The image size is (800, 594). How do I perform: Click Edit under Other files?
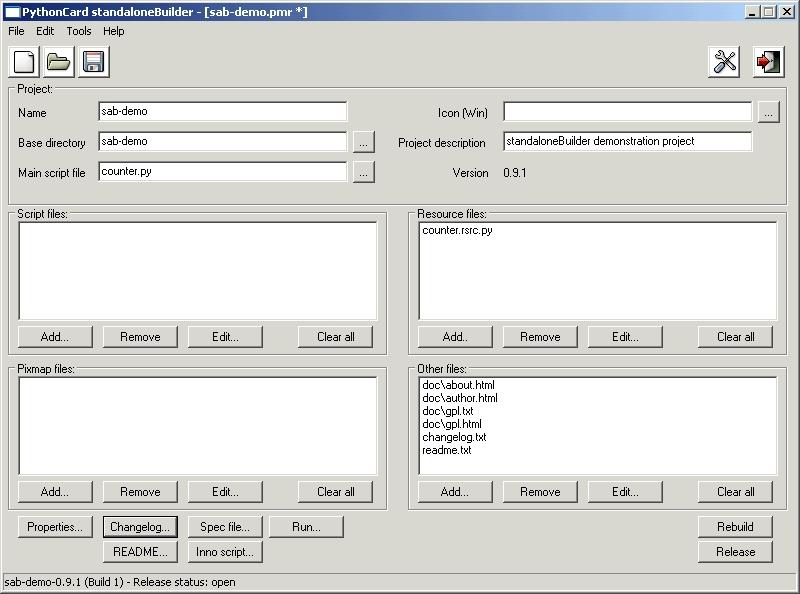[626, 492]
